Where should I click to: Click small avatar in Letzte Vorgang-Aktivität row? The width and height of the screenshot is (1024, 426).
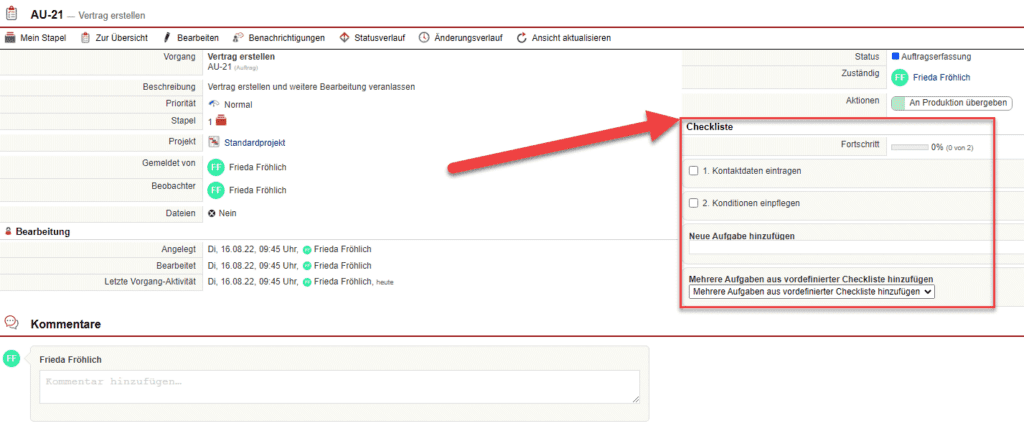306,282
